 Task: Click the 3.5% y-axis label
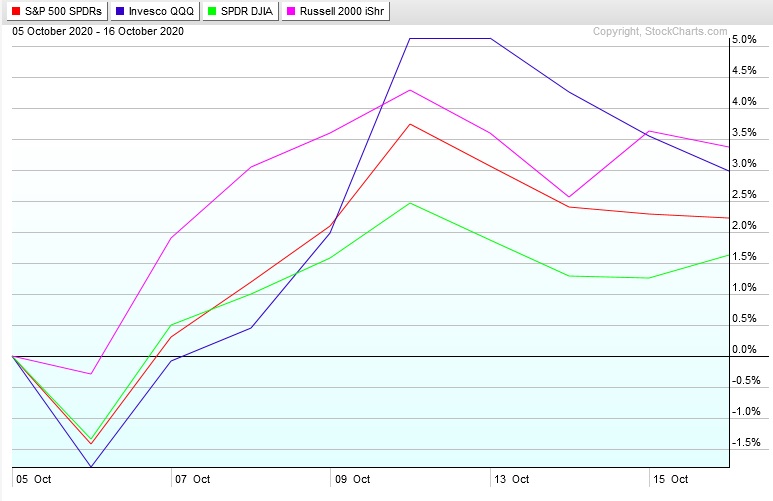tap(744, 133)
